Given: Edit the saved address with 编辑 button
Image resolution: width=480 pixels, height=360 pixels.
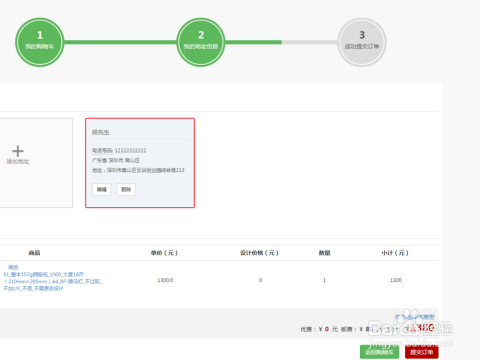Looking at the screenshot, I should [x=102, y=189].
